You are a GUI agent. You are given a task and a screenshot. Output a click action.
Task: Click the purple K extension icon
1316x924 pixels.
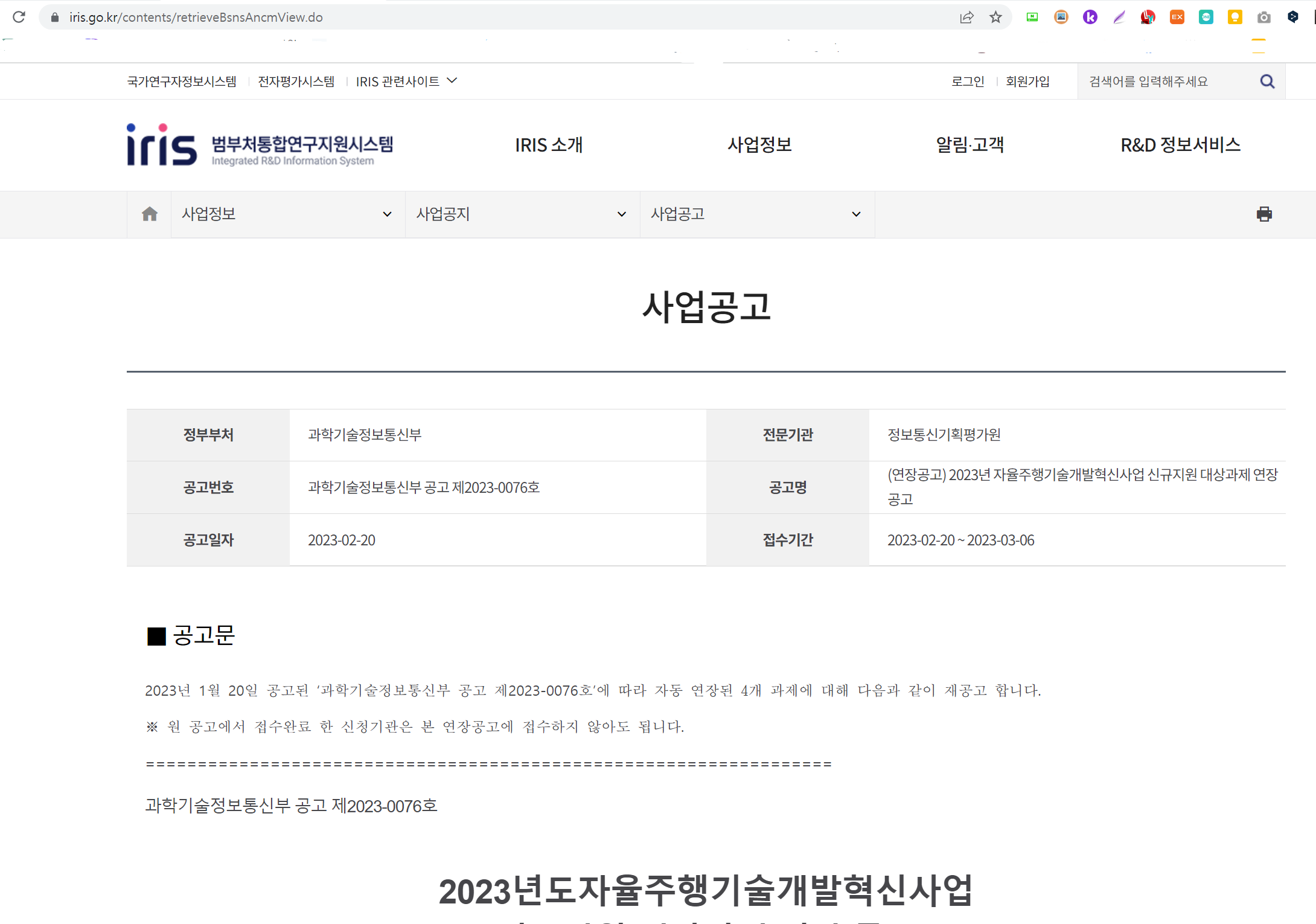coord(1090,18)
